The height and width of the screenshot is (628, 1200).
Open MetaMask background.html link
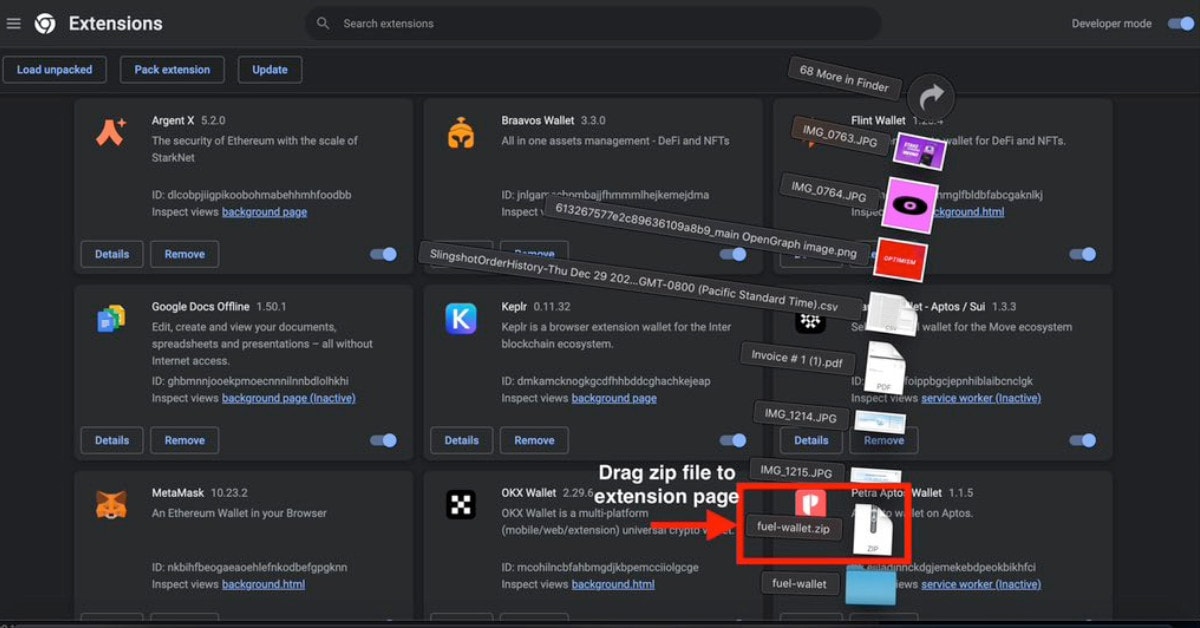pos(263,584)
